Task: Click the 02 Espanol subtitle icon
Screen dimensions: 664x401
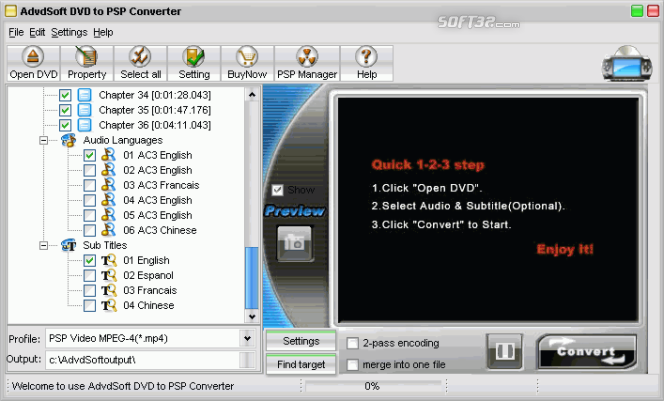Action: (x=108, y=275)
